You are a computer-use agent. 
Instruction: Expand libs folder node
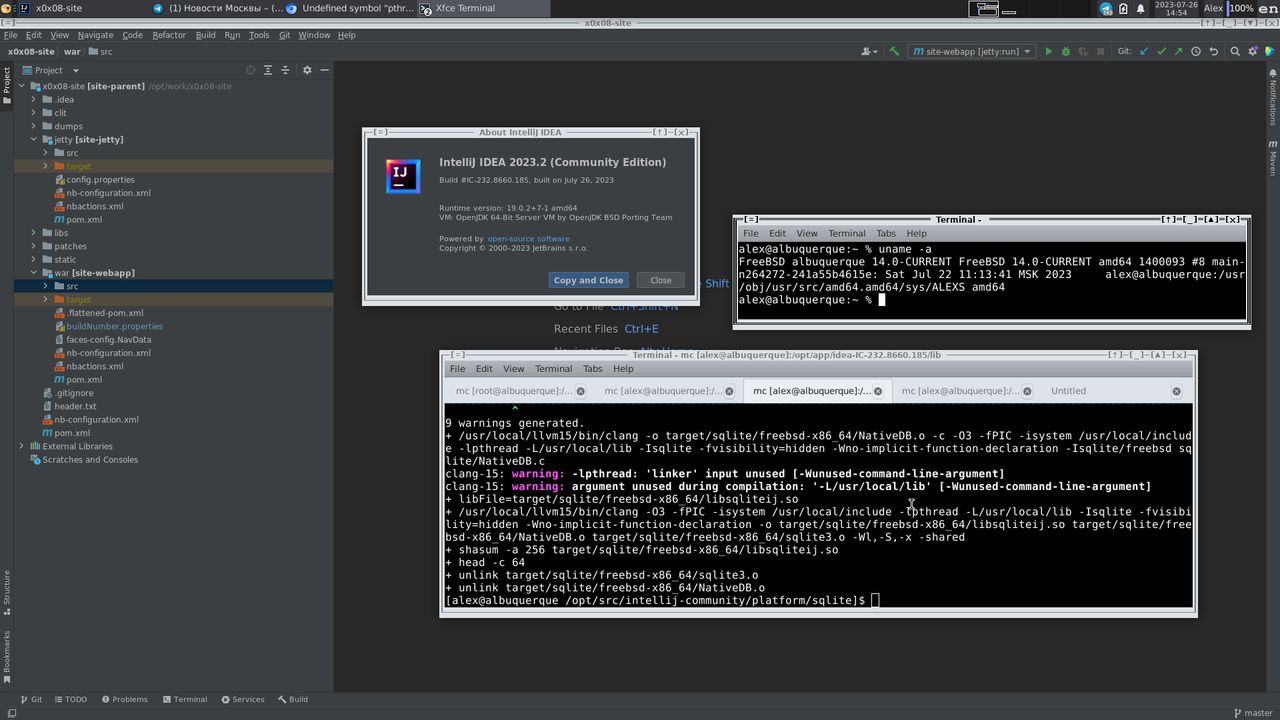tap(34, 233)
